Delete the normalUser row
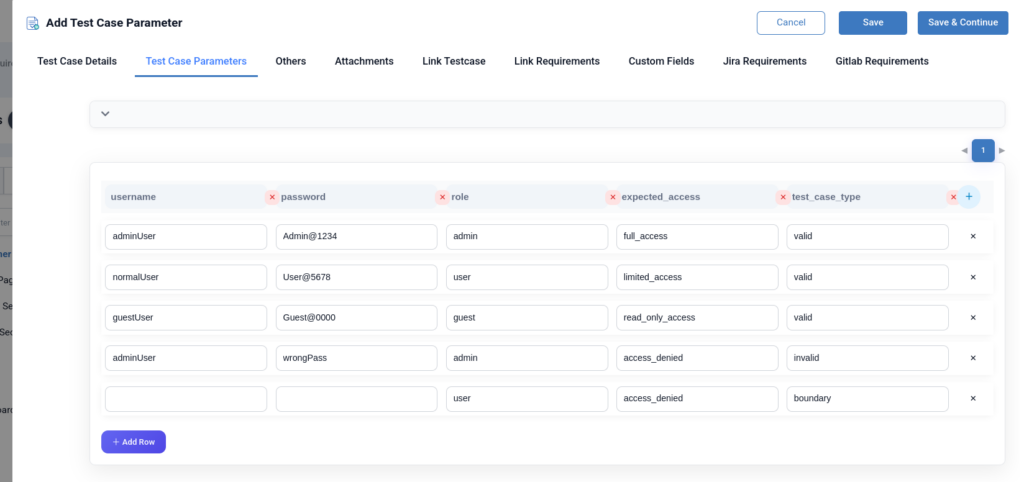This screenshot has height=482, width=1024. click(x=973, y=277)
